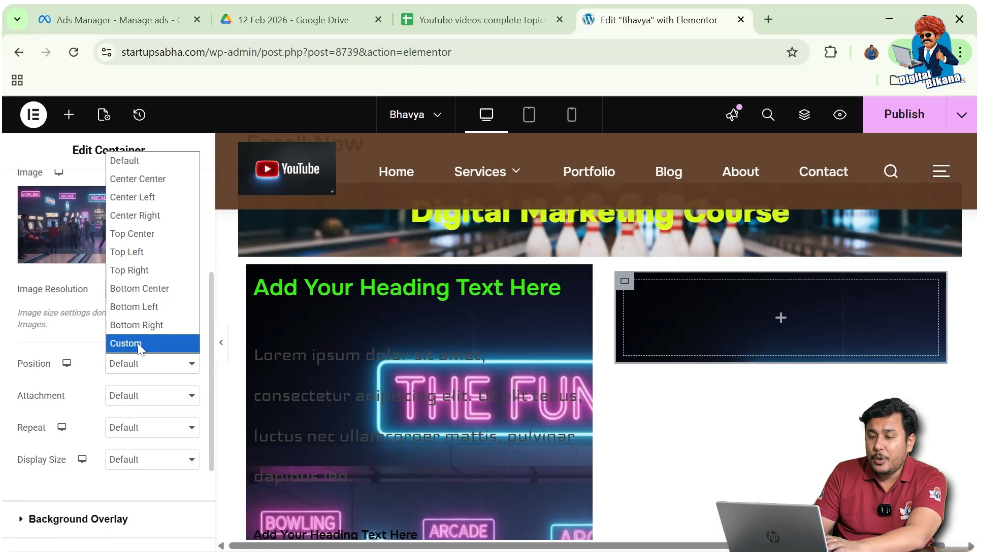Switch to Tablet device view
The image size is (981, 556).
[x=529, y=115]
